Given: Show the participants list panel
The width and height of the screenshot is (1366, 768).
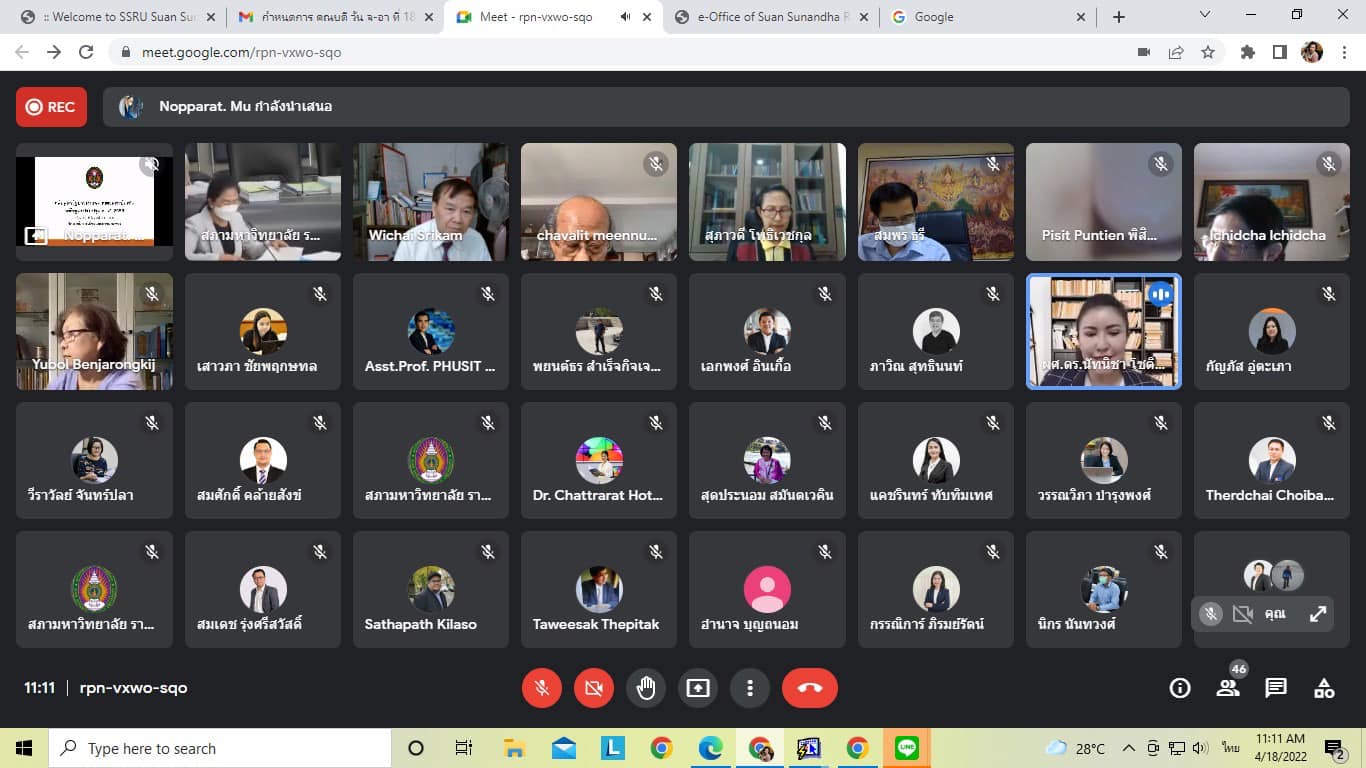Looking at the screenshot, I should [1228, 688].
